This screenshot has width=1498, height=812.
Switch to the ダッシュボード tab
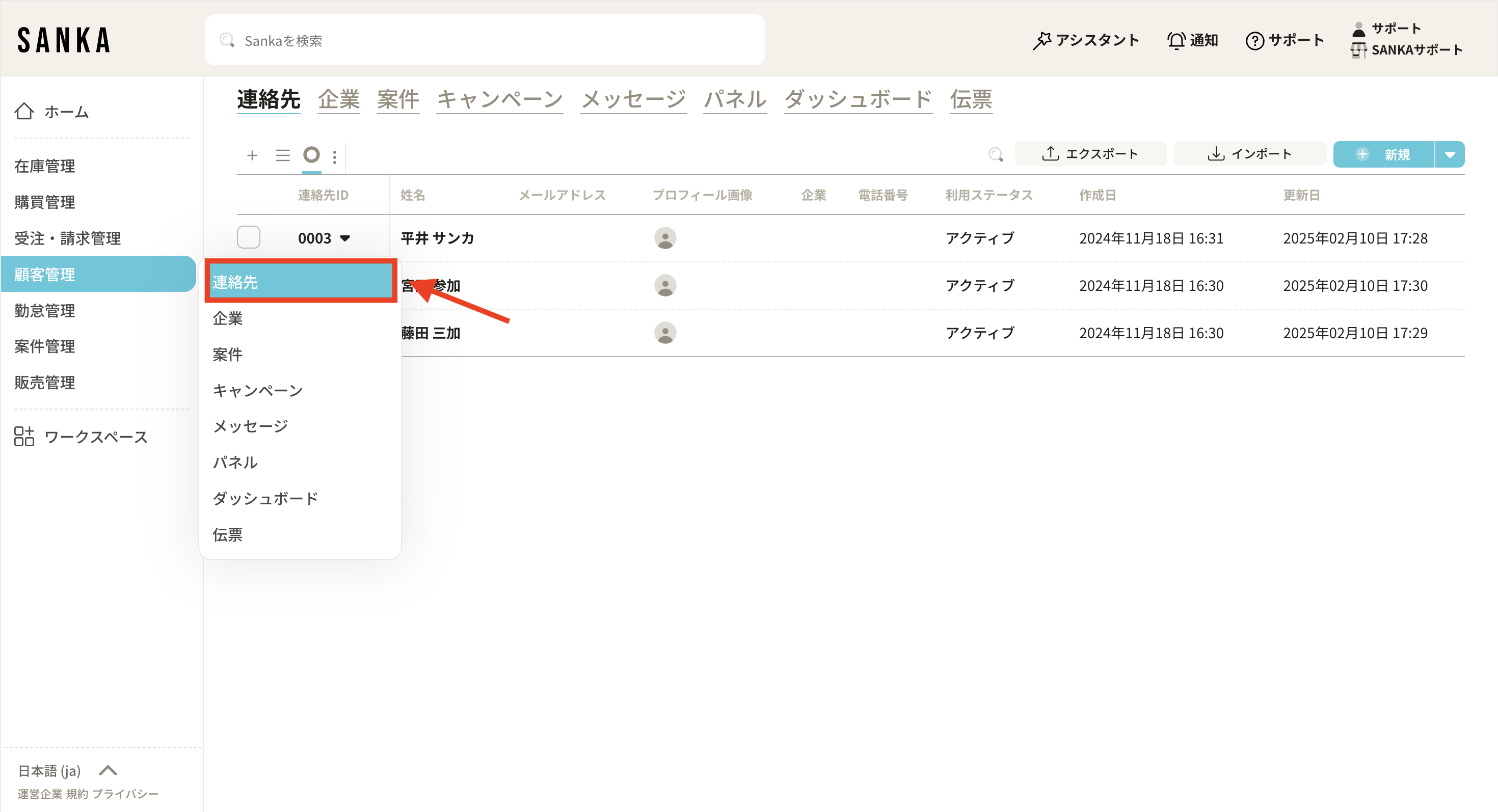pyautogui.click(x=858, y=99)
